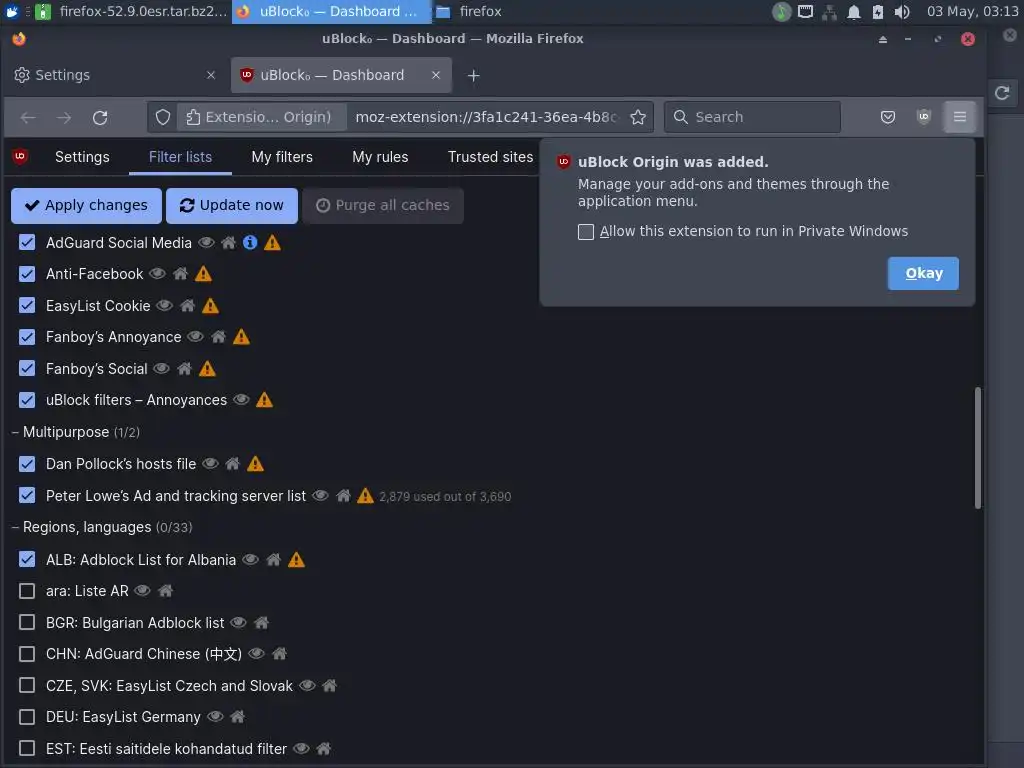Click warning icon next to Anti-Facebook

(203, 274)
